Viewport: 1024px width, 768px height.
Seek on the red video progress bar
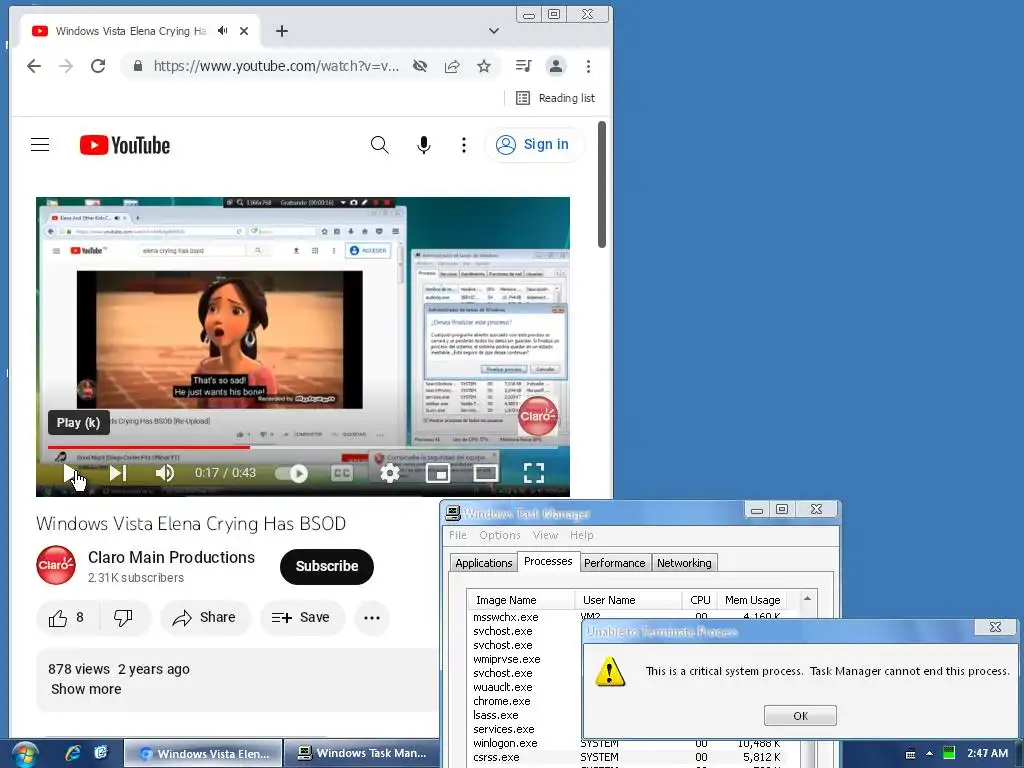point(303,447)
